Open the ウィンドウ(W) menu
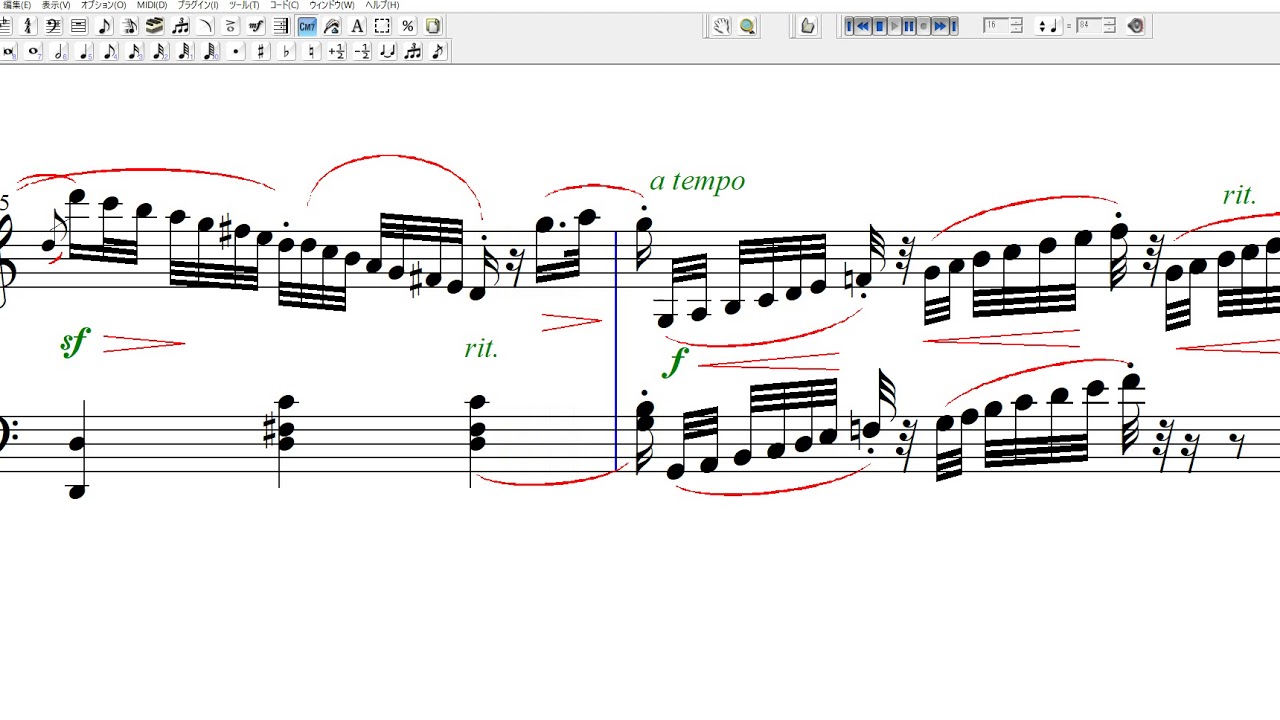Screen dimensions: 1280x720 pyautogui.click(x=331, y=5)
